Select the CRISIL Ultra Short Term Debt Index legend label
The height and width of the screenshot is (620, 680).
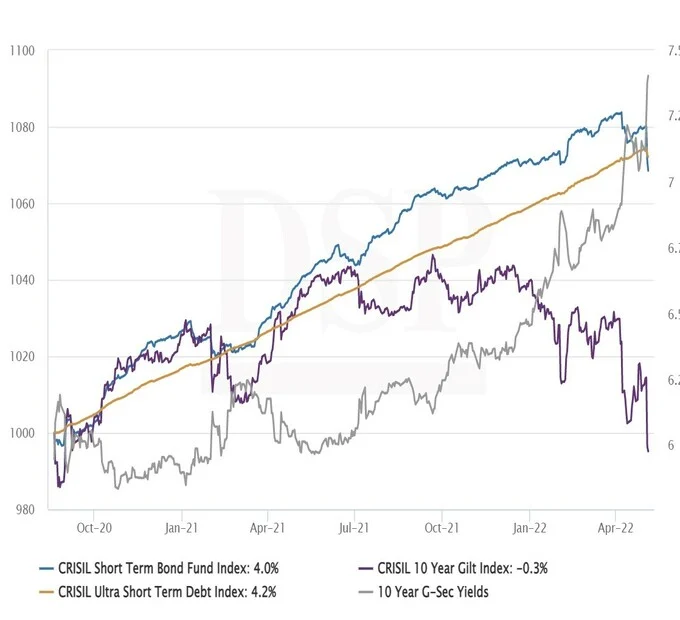pos(169,591)
